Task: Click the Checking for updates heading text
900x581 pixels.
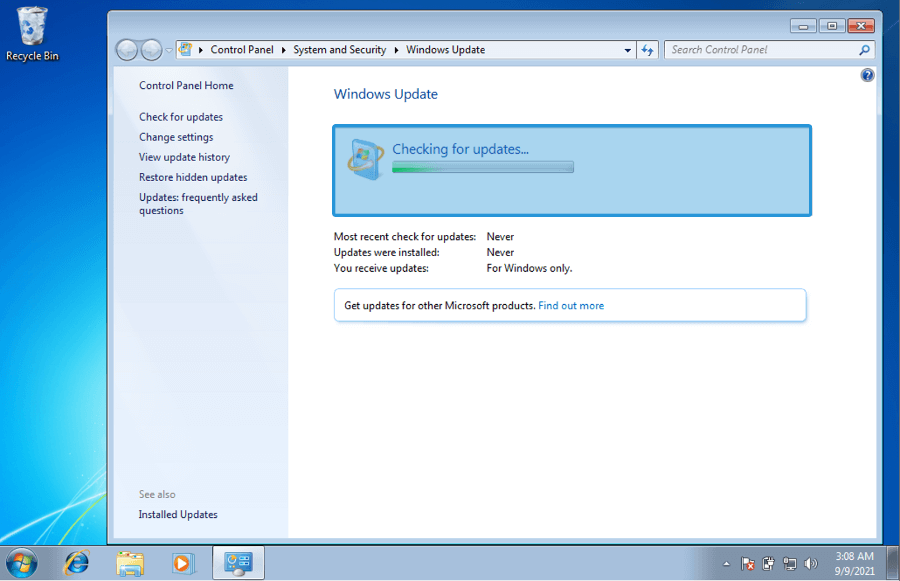Action: click(460, 149)
